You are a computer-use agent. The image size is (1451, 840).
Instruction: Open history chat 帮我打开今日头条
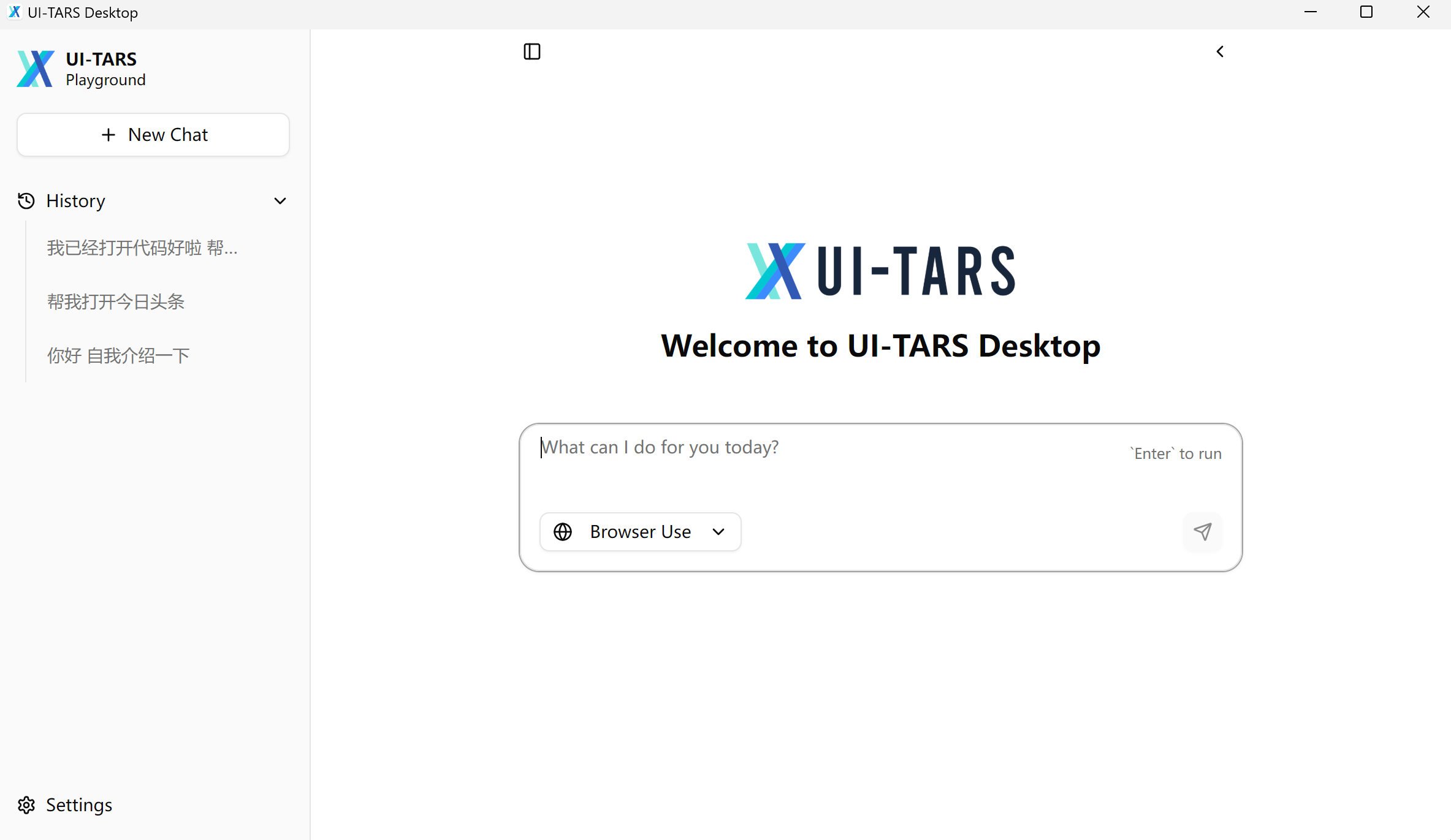coord(116,301)
